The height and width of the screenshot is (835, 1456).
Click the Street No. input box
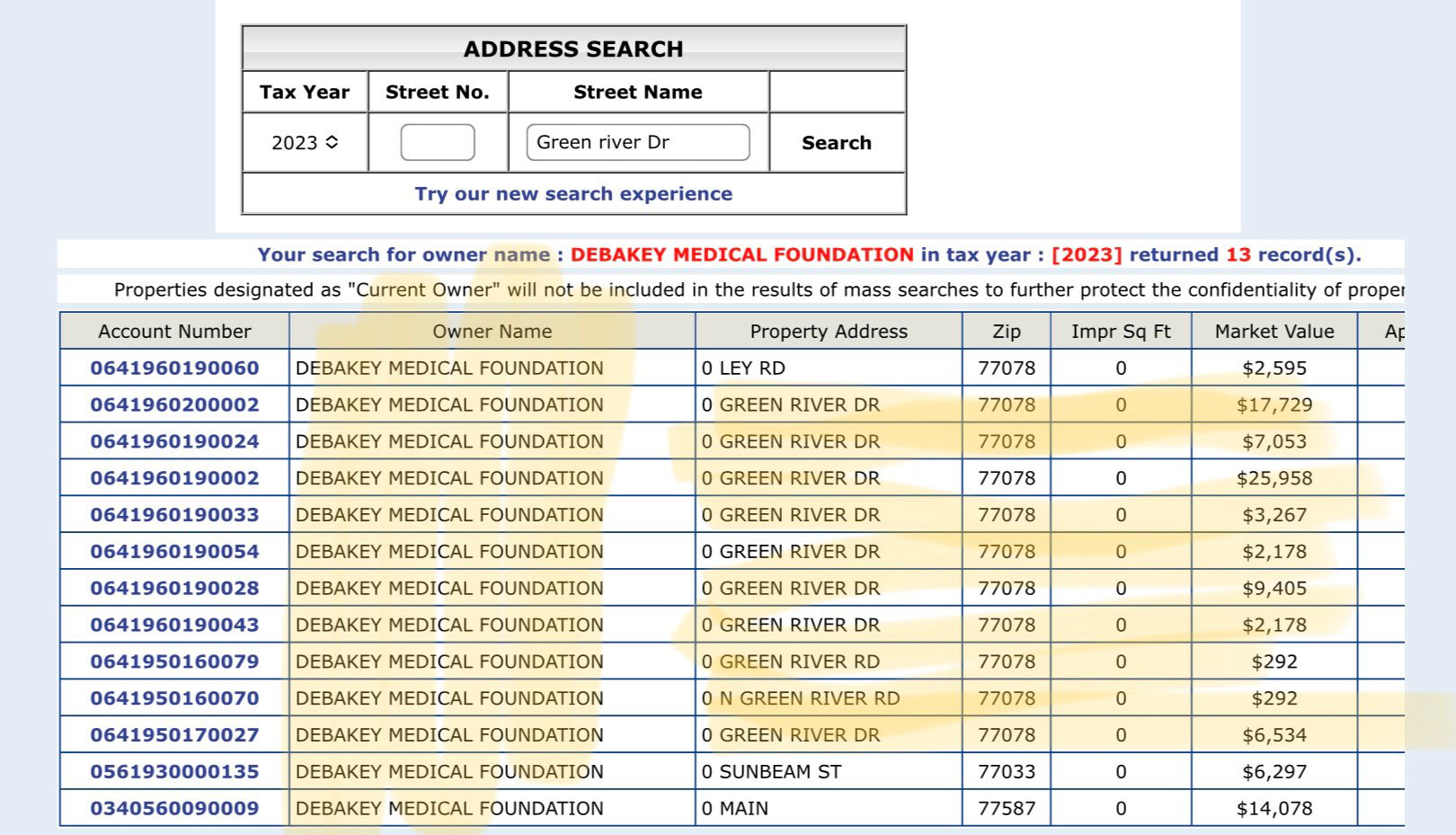pos(438,142)
